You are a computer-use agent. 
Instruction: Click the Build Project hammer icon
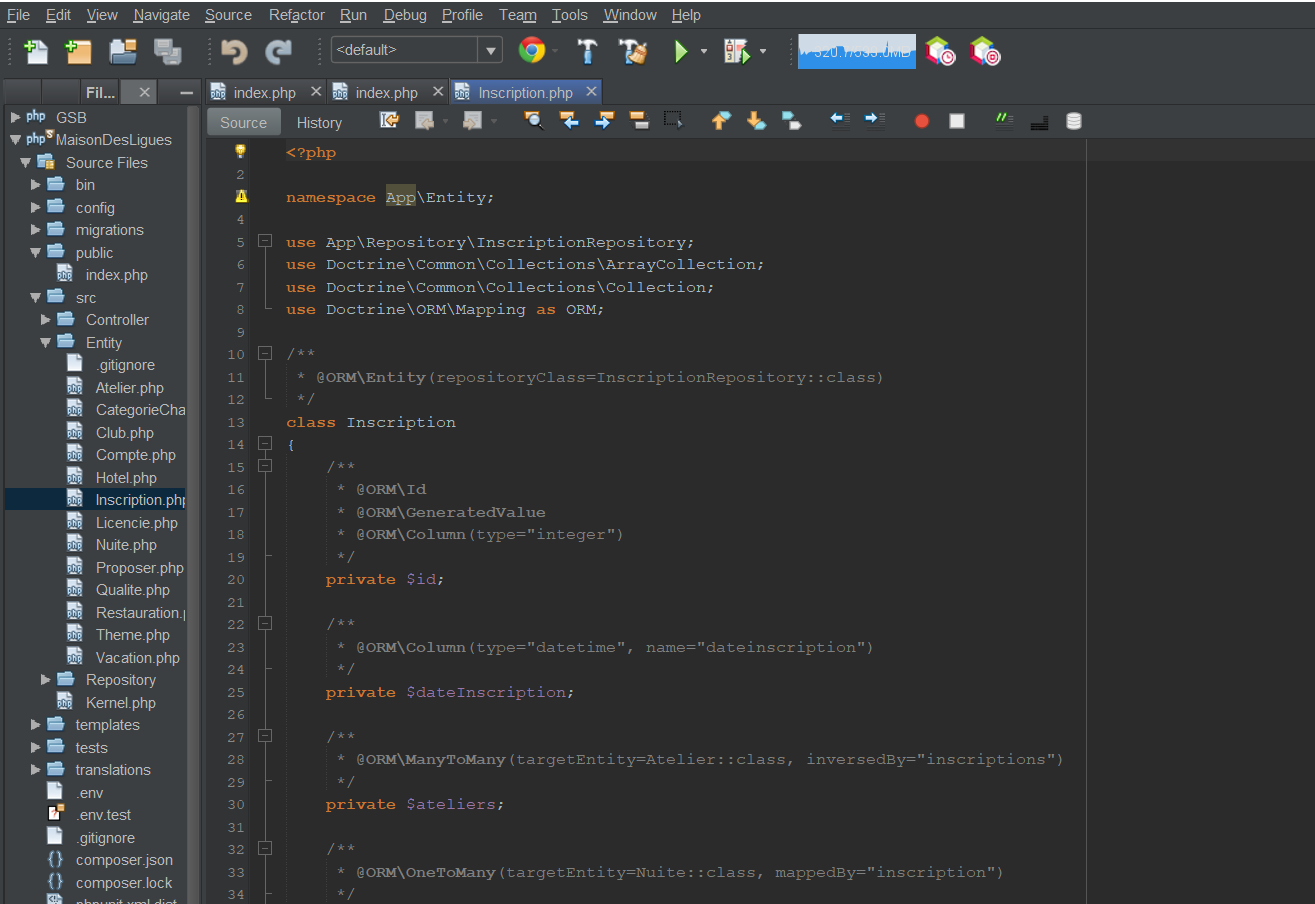coord(588,51)
